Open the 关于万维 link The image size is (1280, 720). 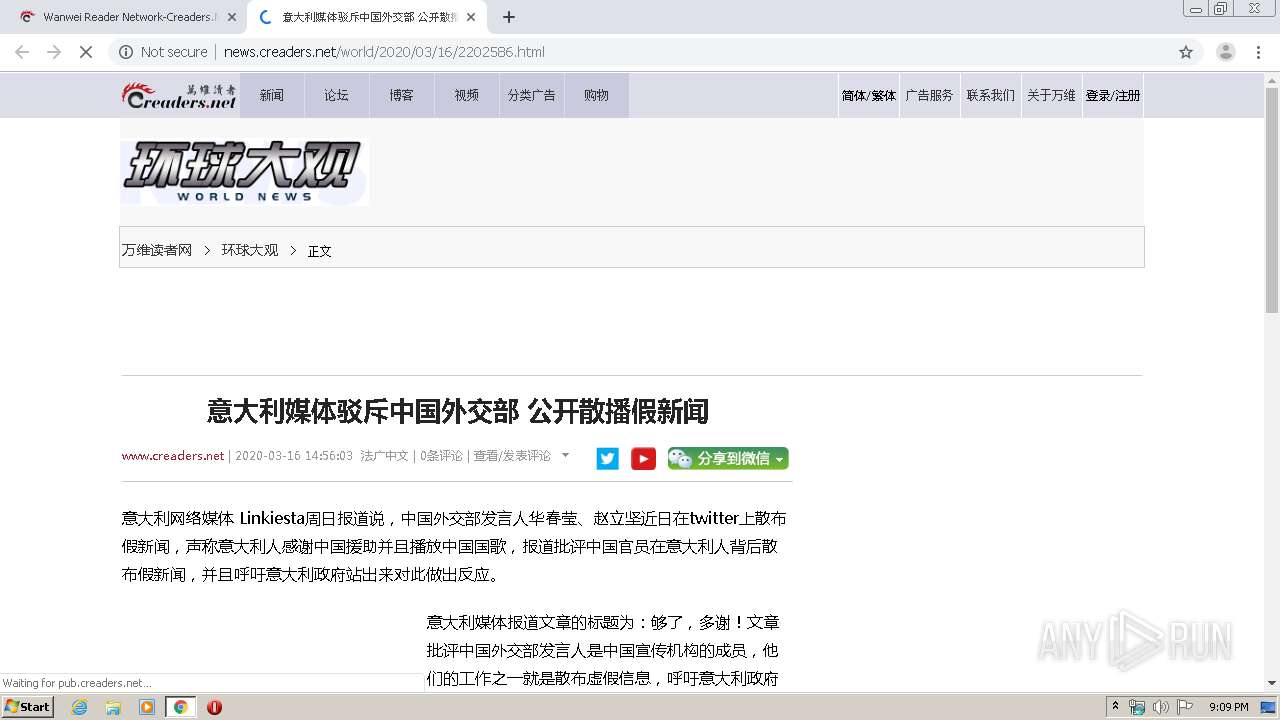pyautogui.click(x=1052, y=96)
